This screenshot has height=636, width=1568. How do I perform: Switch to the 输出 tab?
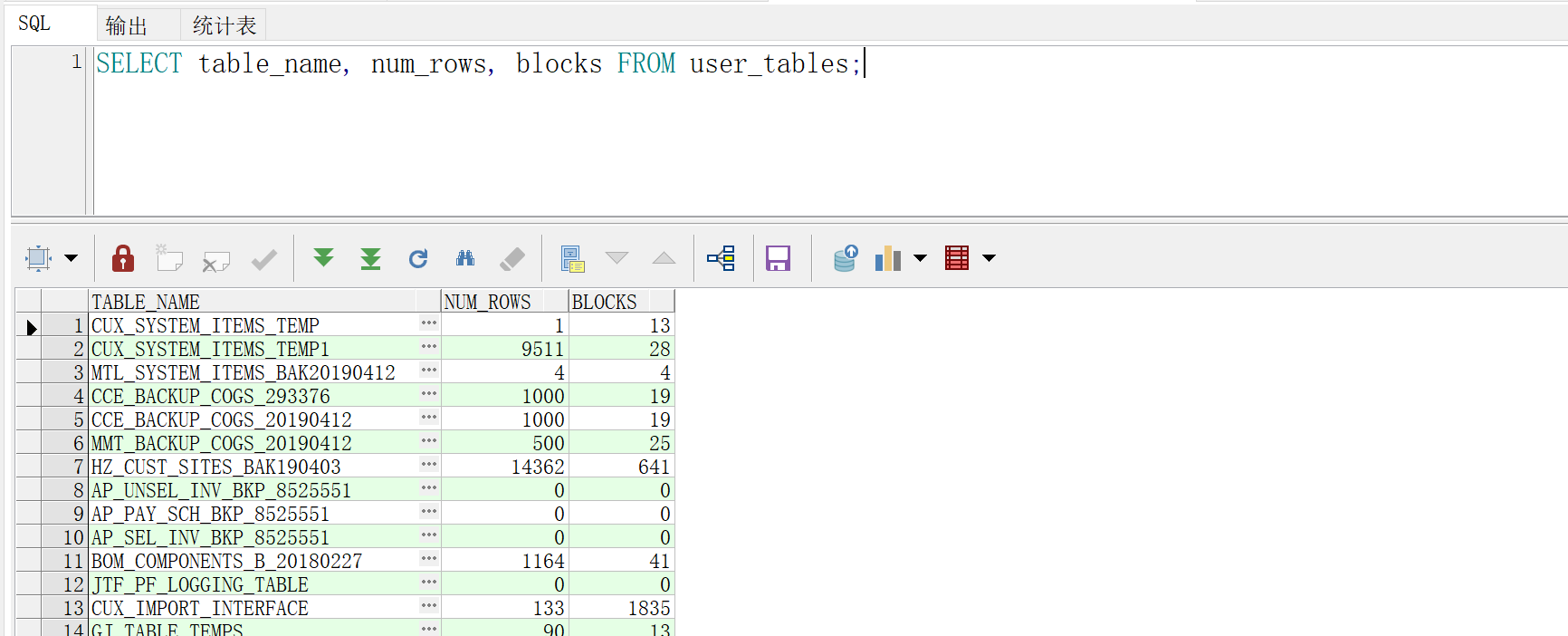pos(127,25)
